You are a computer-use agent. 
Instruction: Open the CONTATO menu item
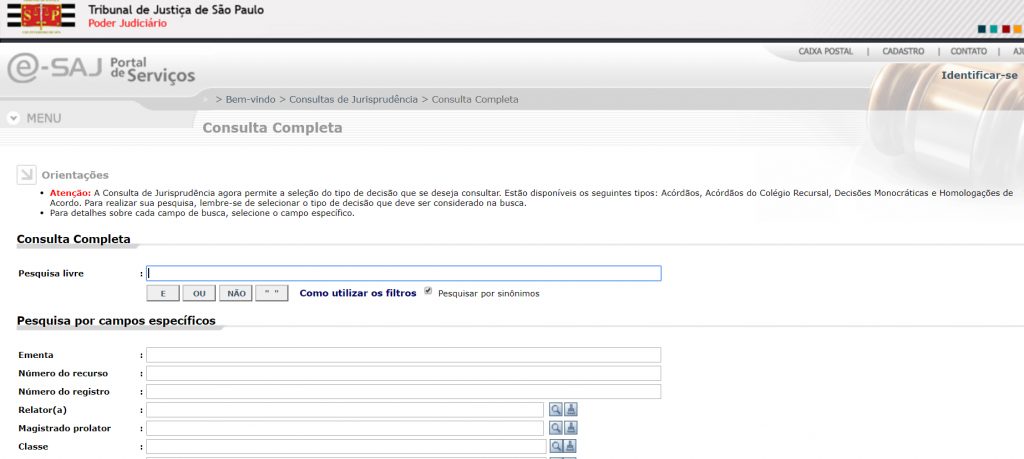point(968,51)
